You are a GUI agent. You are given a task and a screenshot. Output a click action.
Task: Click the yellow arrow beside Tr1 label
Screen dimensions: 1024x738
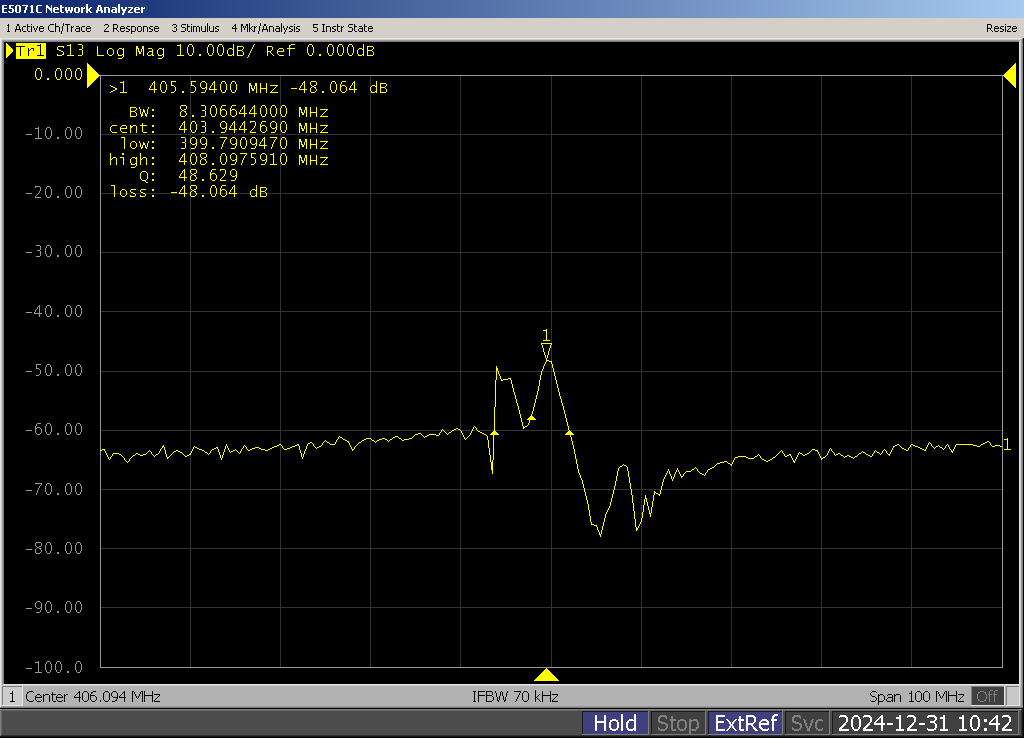click(10, 51)
